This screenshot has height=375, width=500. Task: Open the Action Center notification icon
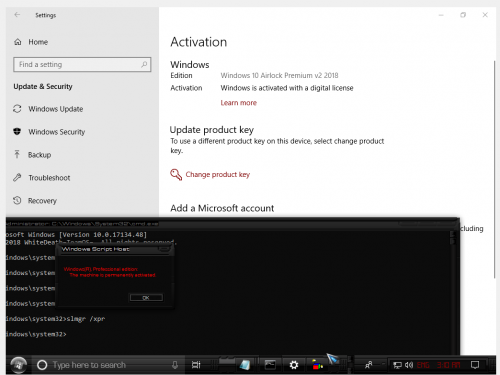click(475, 365)
